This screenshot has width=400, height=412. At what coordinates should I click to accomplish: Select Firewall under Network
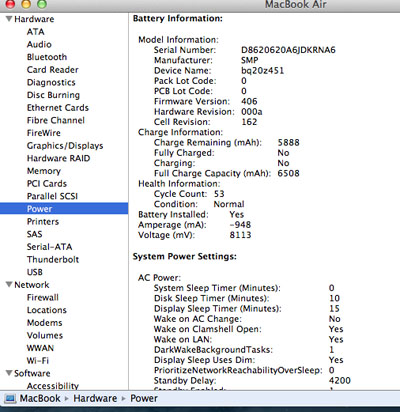(x=42, y=297)
